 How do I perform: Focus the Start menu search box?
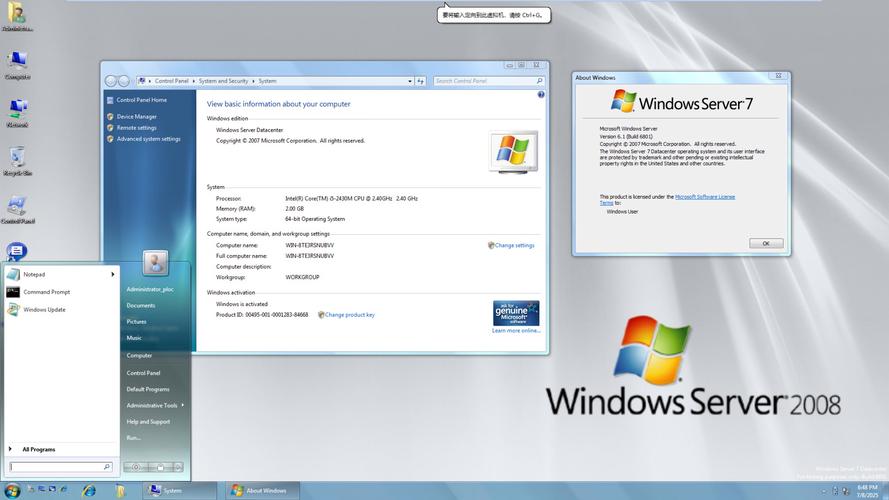click(61, 467)
